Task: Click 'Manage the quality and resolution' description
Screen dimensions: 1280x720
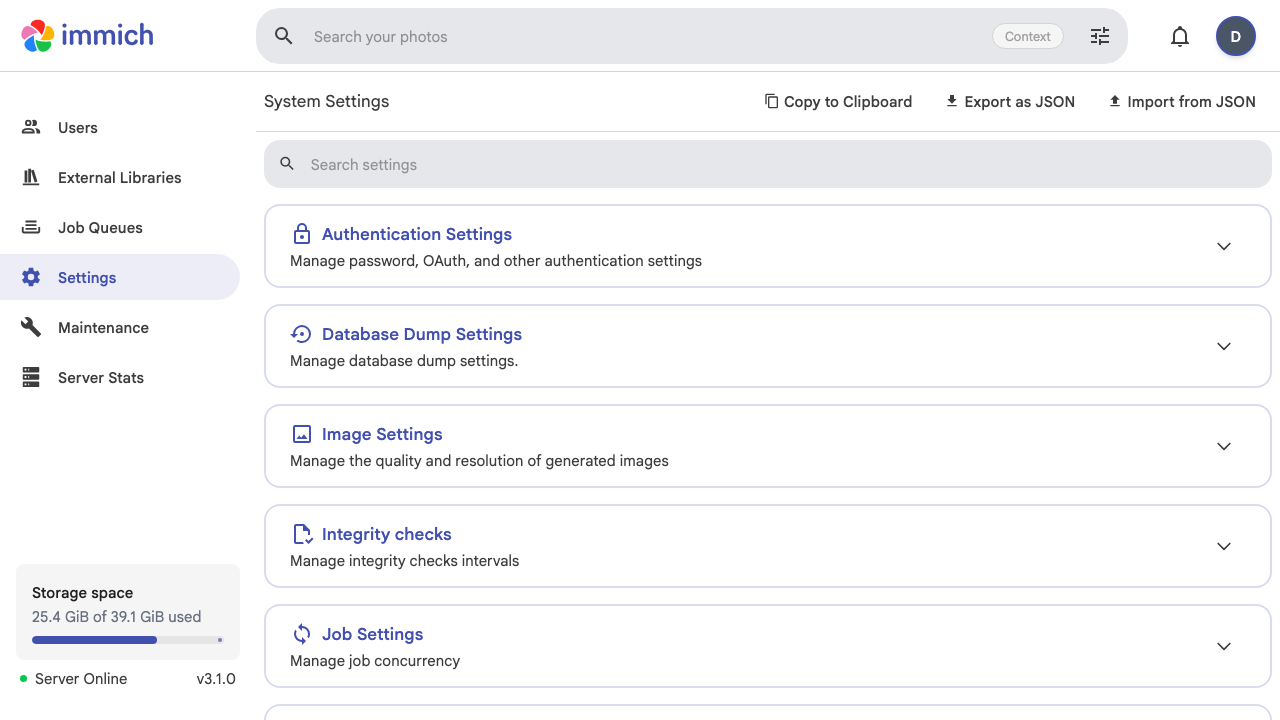Action: (479, 461)
